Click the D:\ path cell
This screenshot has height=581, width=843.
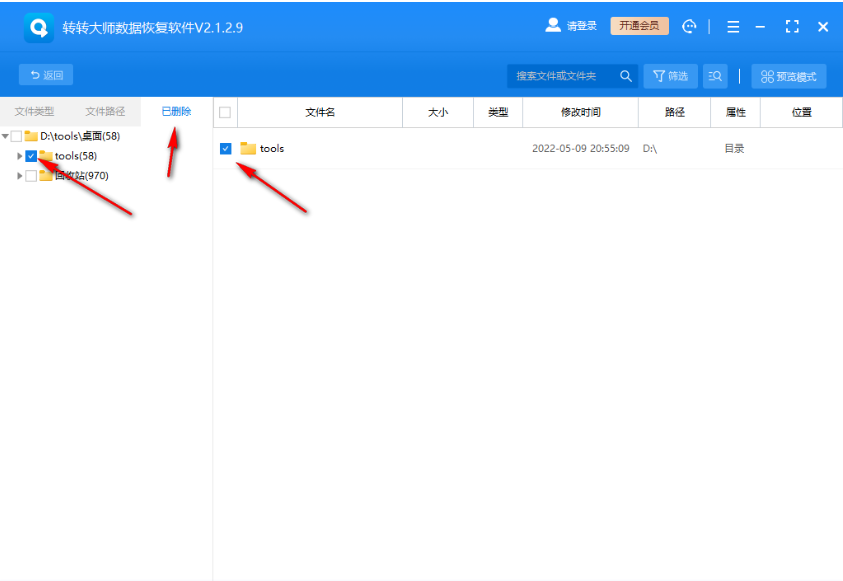[x=650, y=148]
